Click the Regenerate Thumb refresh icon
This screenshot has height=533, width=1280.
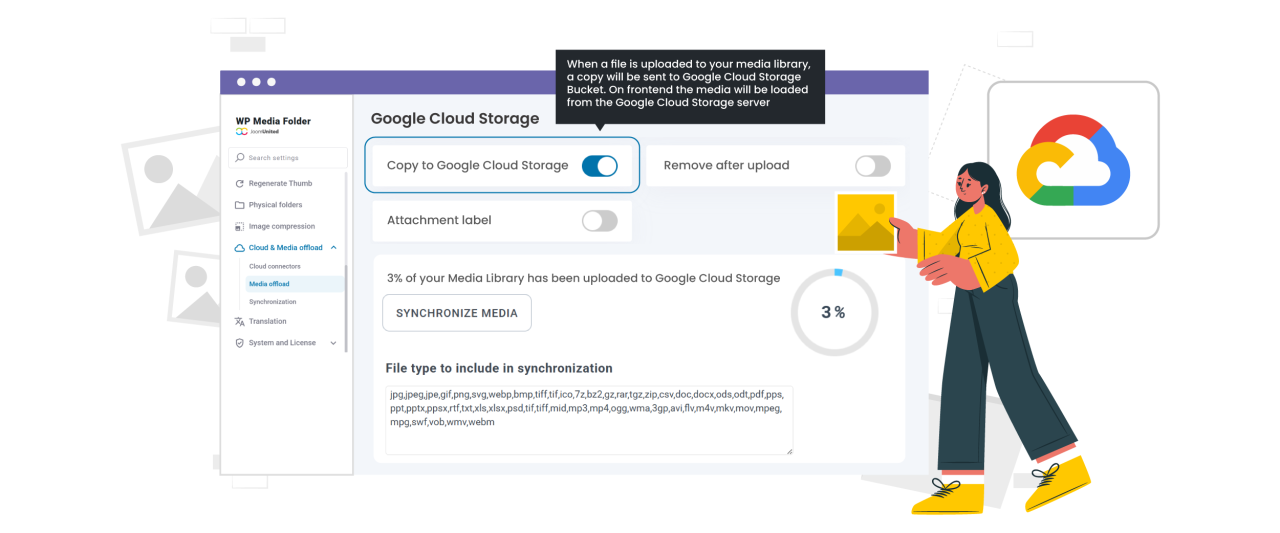(240, 184)
